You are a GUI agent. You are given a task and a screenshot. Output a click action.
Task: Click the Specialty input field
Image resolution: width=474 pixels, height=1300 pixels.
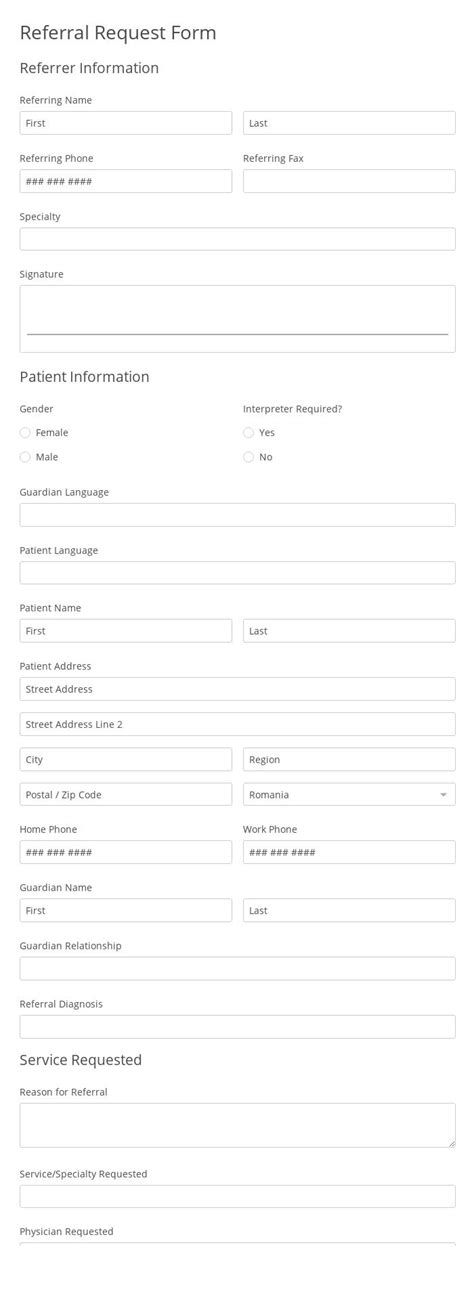[x=237, y=239]
